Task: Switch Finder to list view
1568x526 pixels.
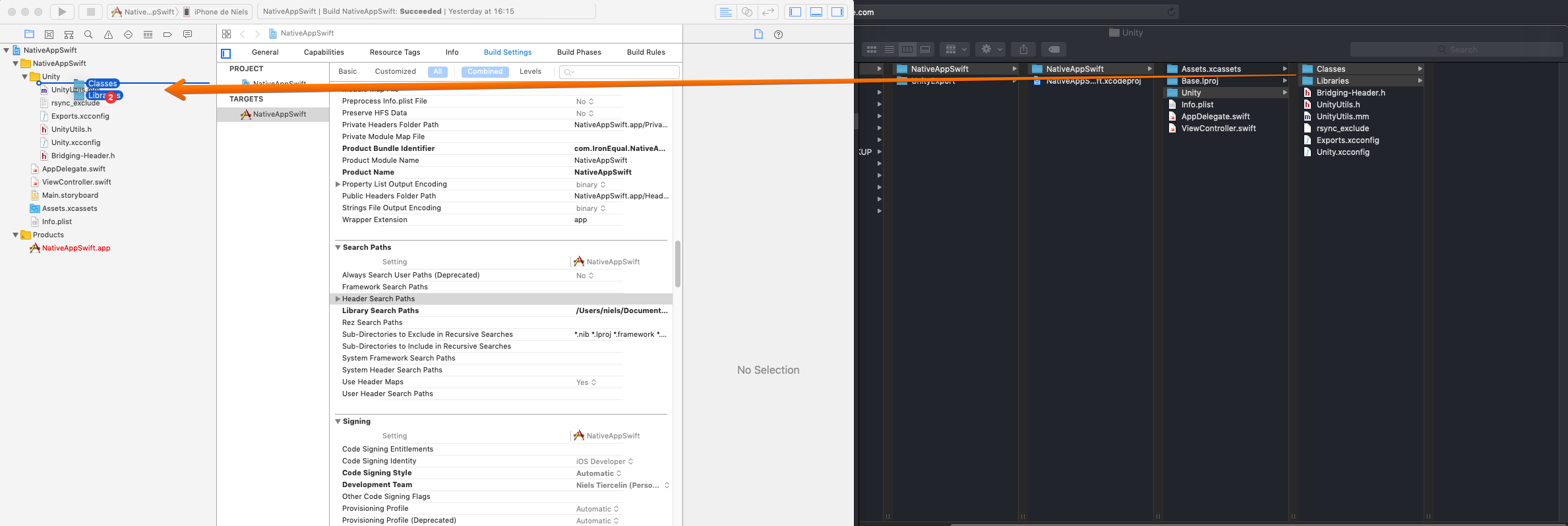Action: pyautogui.click(x=889, y=49)
